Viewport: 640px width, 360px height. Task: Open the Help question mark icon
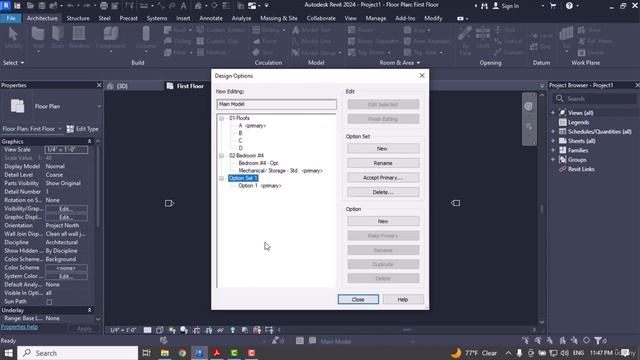pyautogui.click(x=569, y=6)
